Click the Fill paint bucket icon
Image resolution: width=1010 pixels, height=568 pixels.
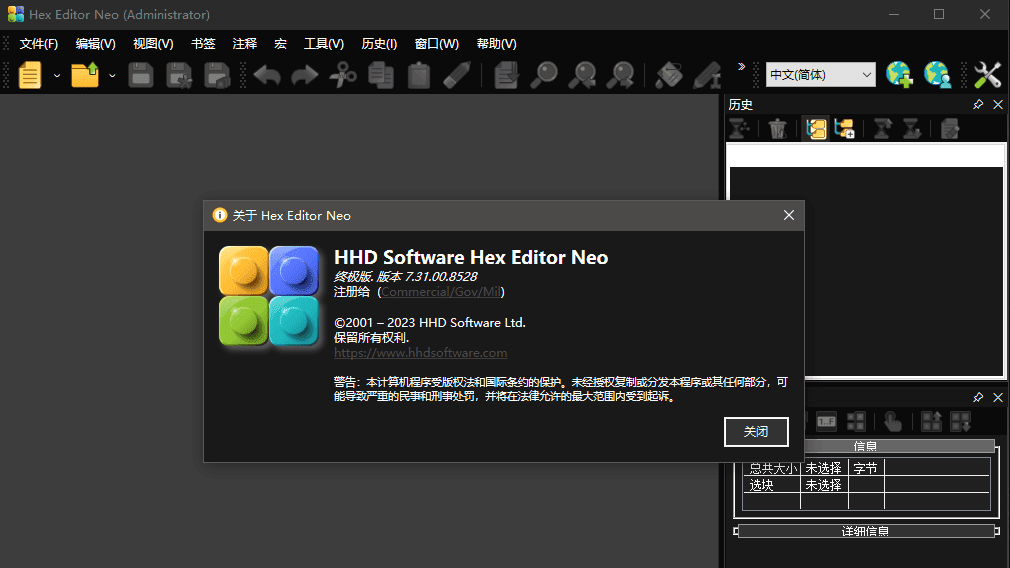point(669,75)
